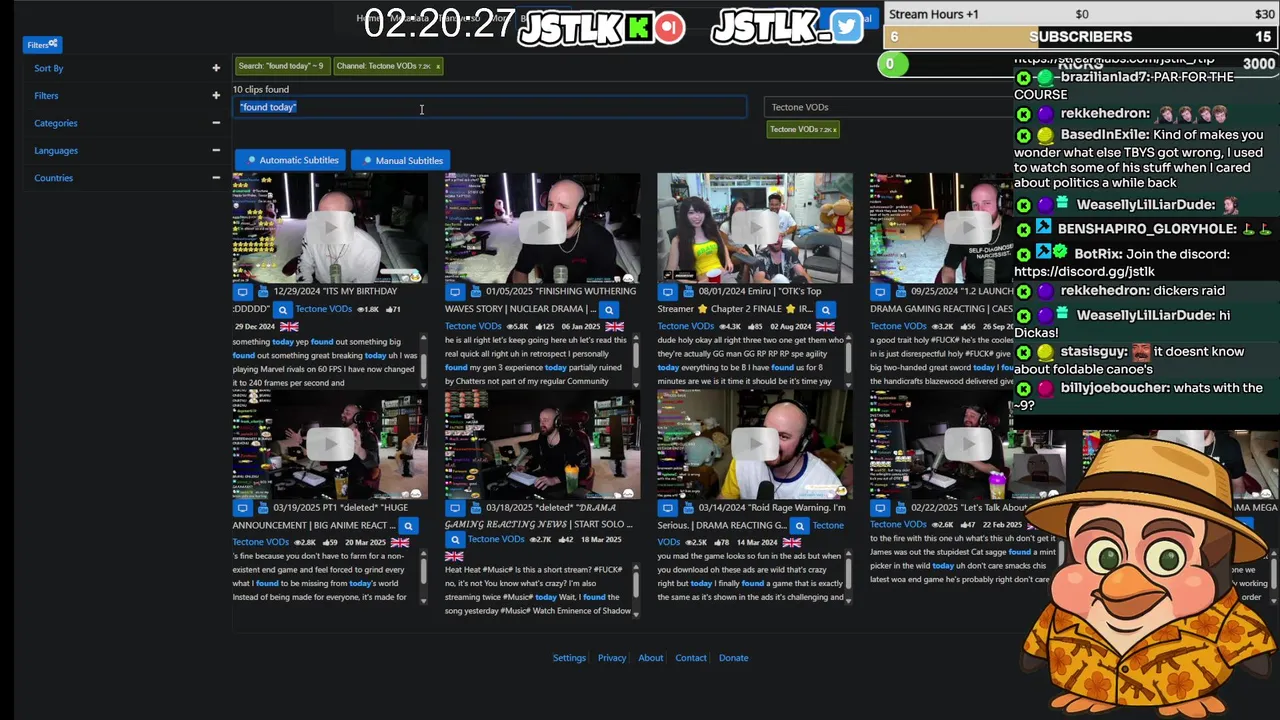Collapse the Categories section

tap(216, 123)
